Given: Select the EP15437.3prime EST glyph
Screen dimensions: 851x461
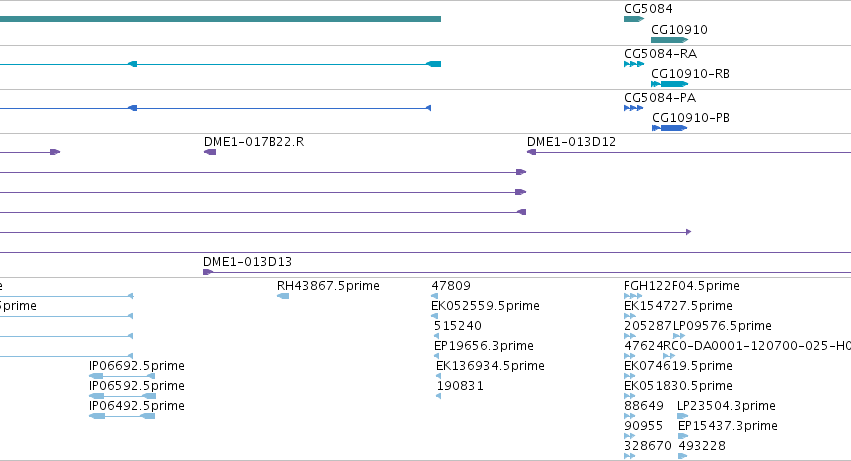Looking at the screenshot, I should pos(683,436).
